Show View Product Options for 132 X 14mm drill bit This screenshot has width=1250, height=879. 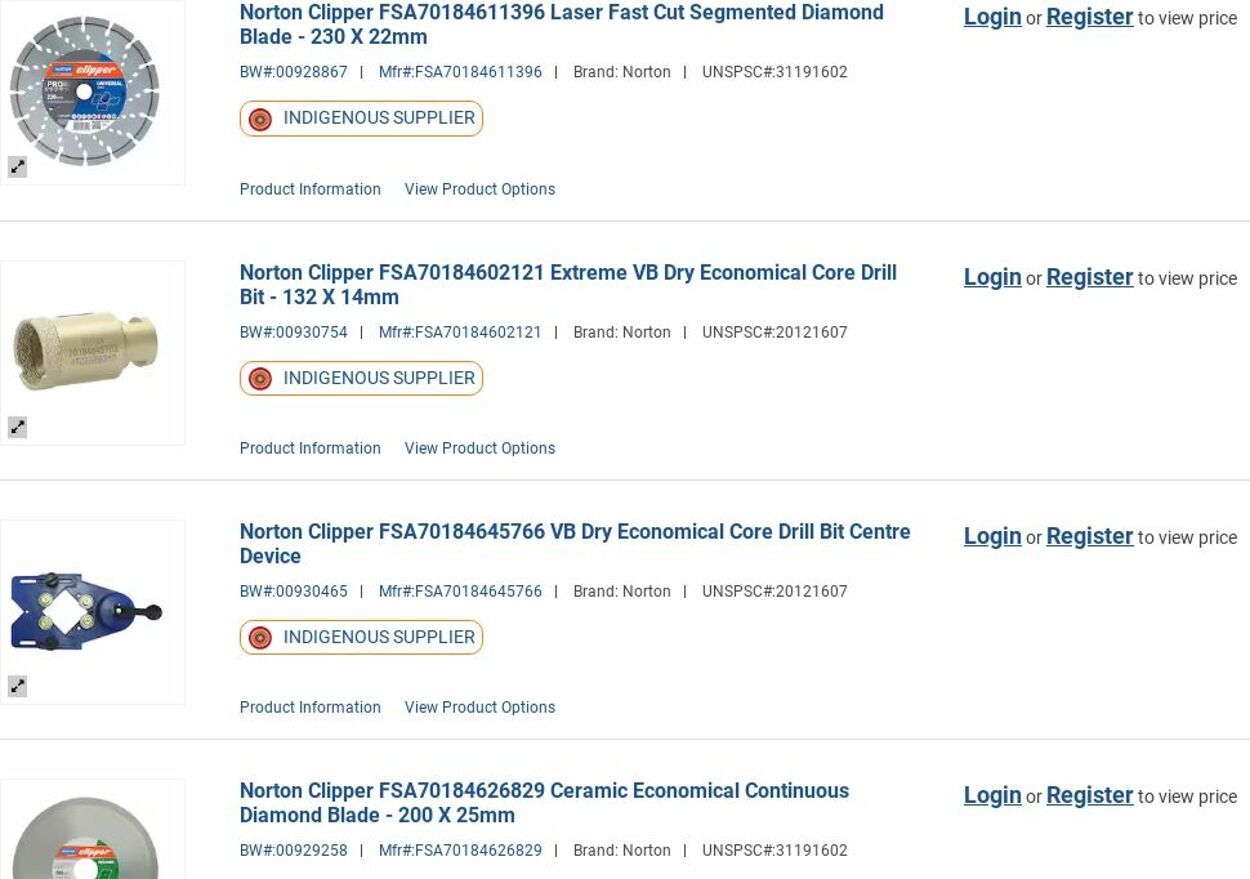click(479, 448)
